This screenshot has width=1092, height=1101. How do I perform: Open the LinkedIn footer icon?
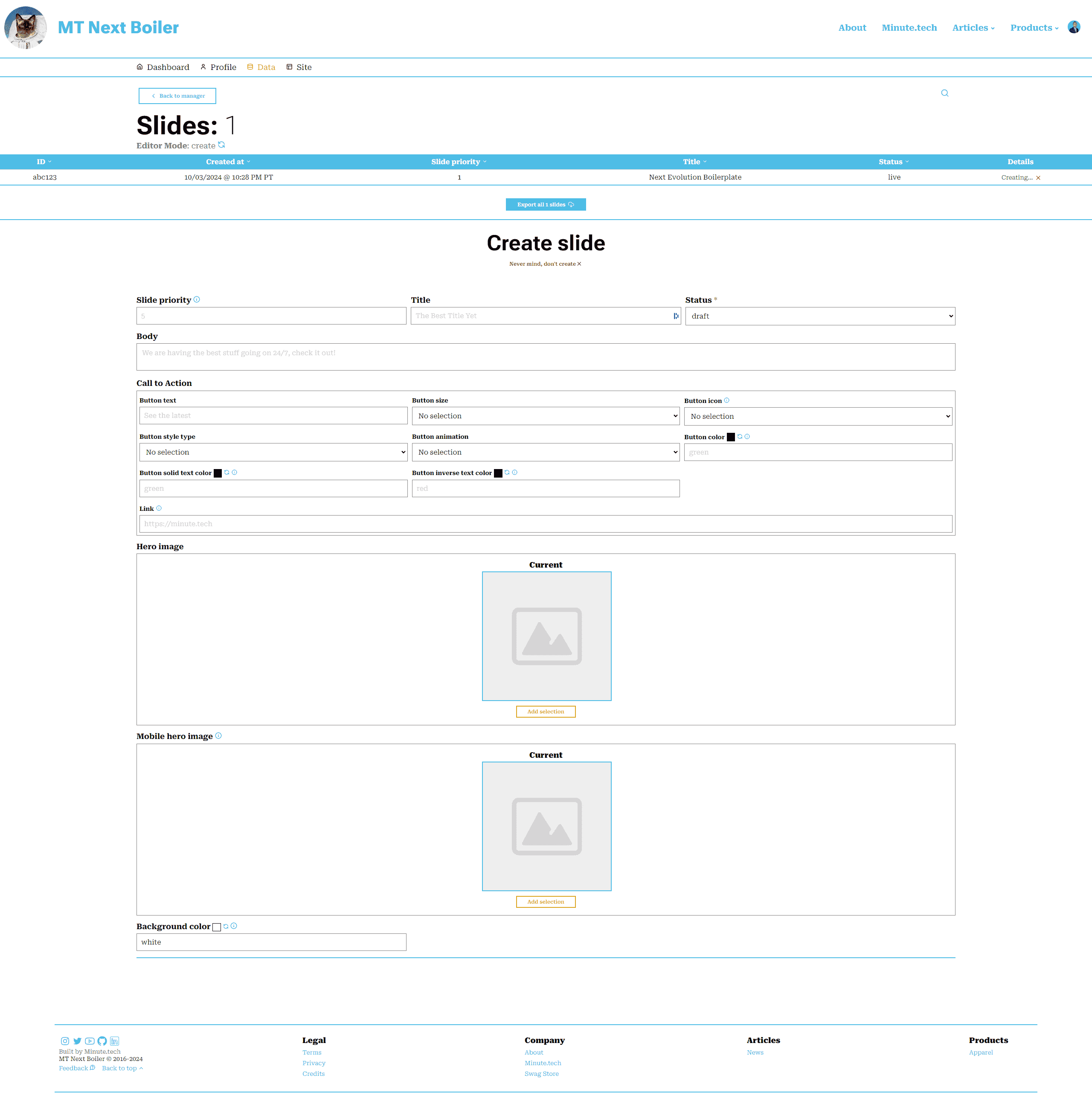[115, 1041]
